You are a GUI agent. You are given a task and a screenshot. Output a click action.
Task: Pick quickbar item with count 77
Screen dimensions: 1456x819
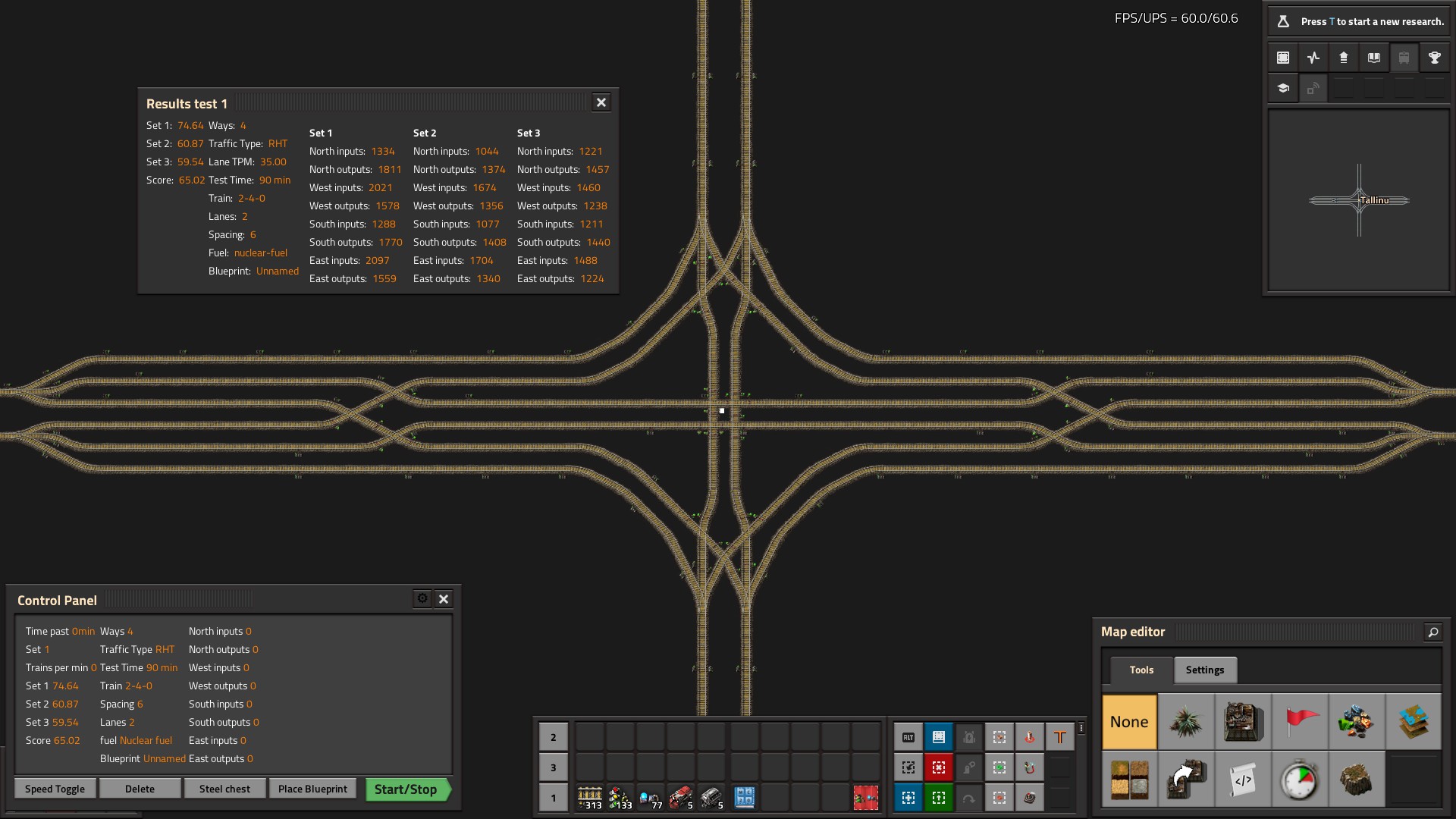point(651,797)
